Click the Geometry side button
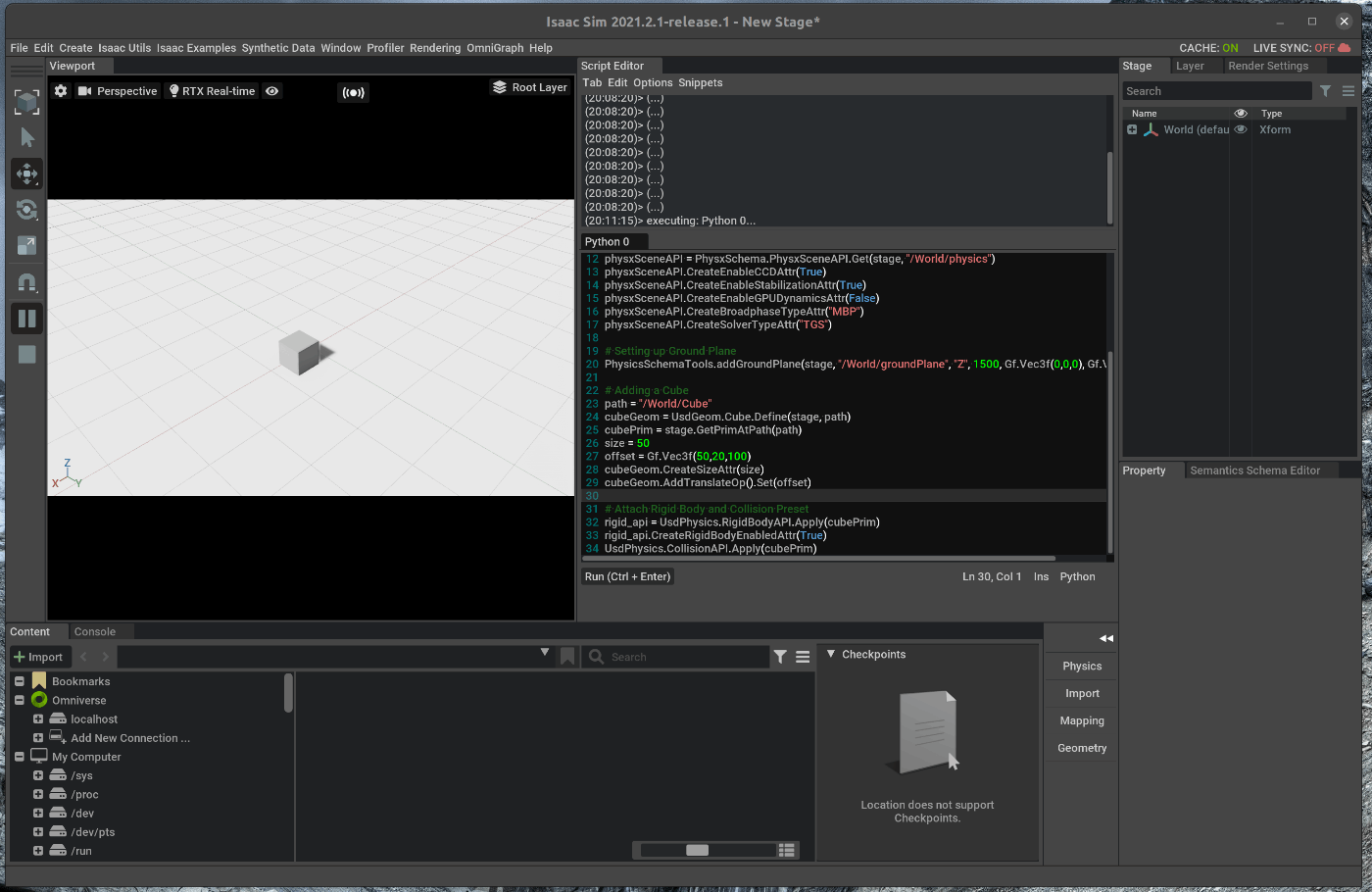This screenshot has width=1372, height=892. click(1082, 749)
